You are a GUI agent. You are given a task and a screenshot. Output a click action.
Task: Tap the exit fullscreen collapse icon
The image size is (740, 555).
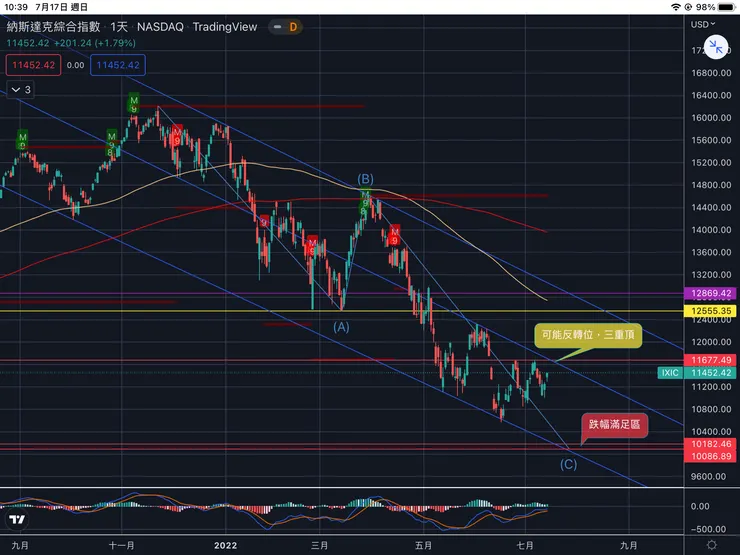coord(715,47)
